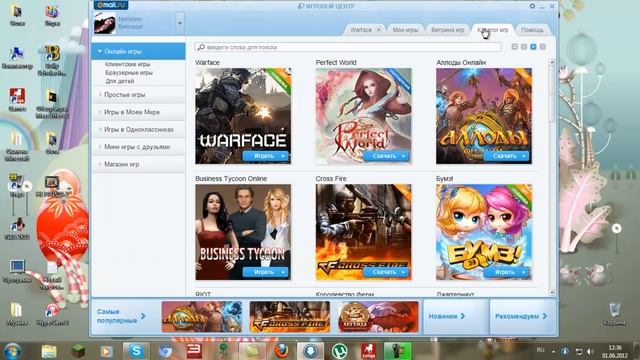Open the Minecraft block icon on the taskbar
The width and height of the screenshot is (640, 360).
tap(78, 351)
